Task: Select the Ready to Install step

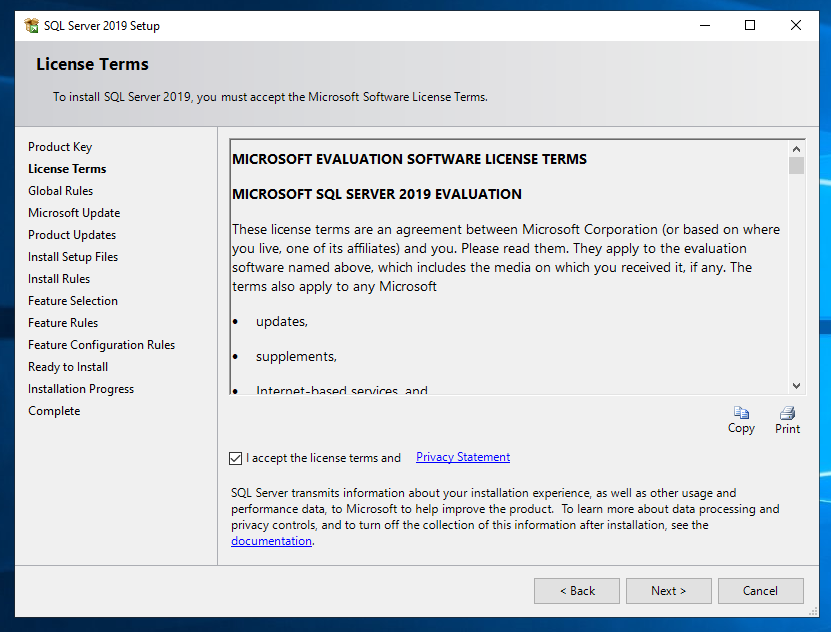Action: click(x=67, y=366)
